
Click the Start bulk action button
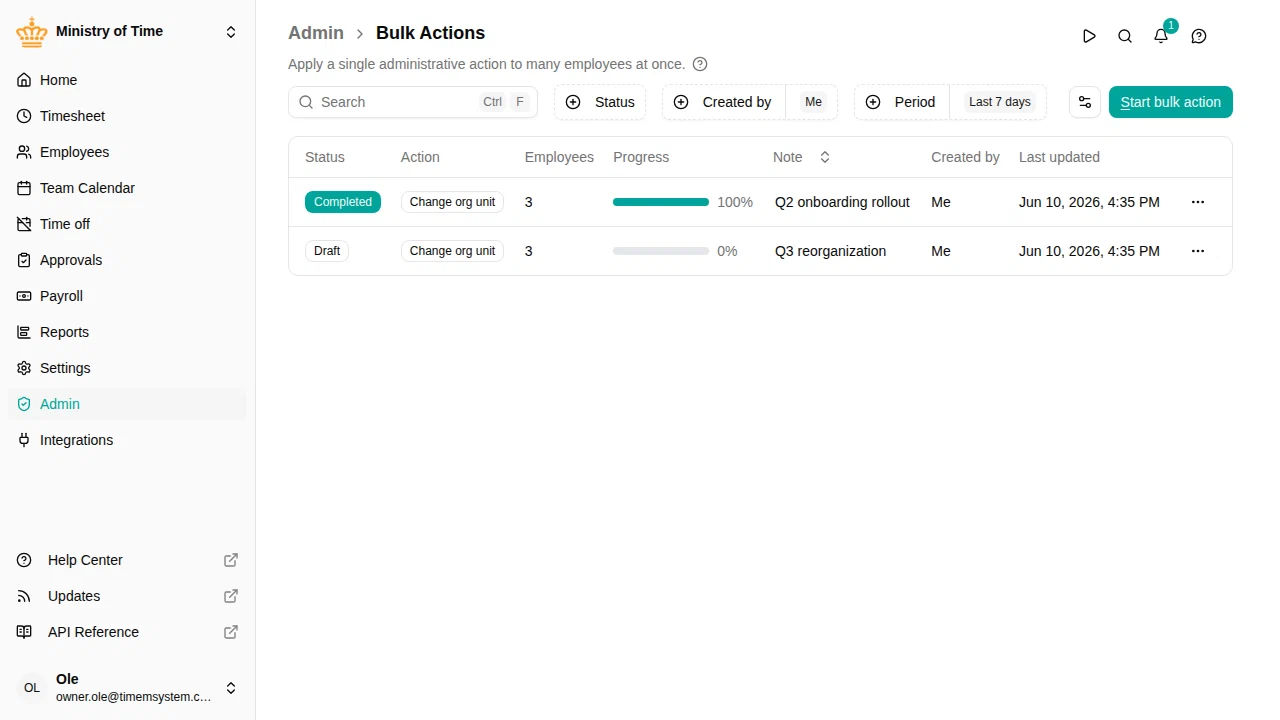[x=1171, y=102]
